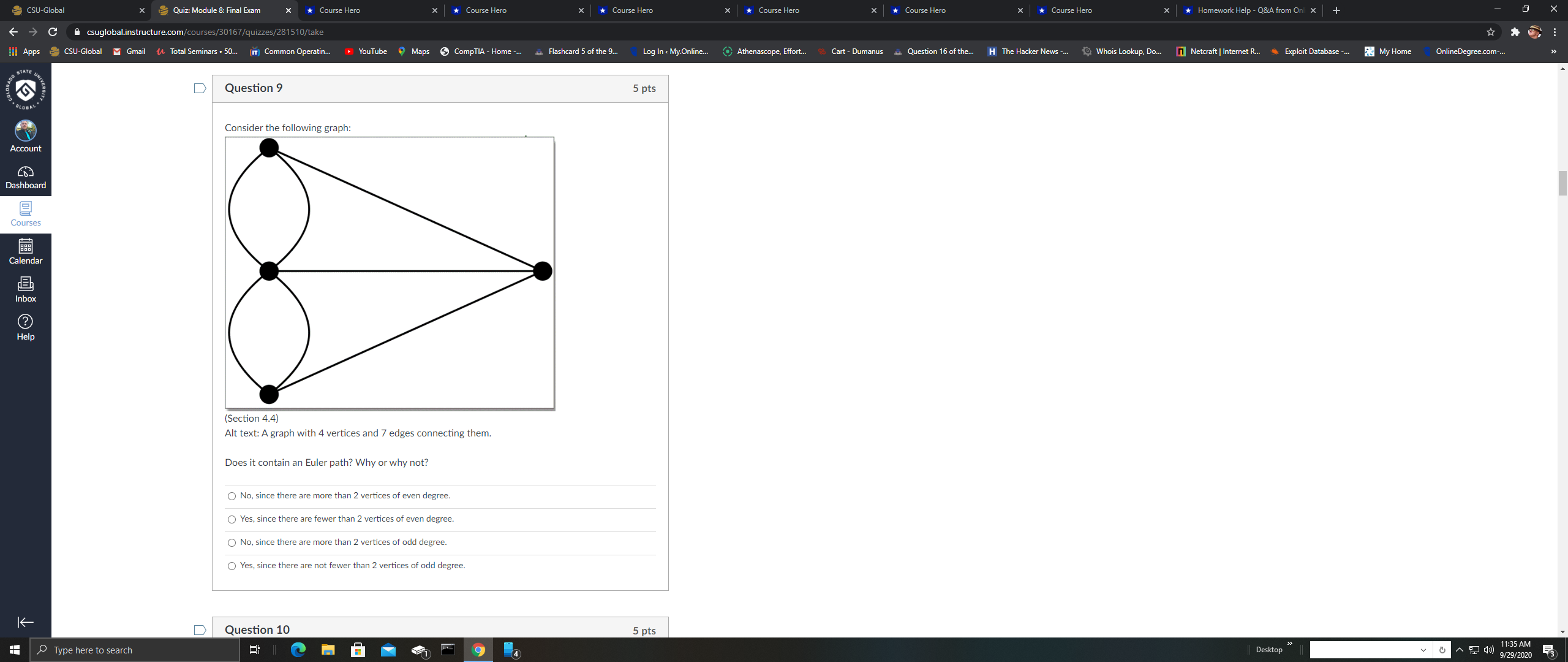Expand the hidden bookmarks overflow chevron

(x=1553, y=51)
